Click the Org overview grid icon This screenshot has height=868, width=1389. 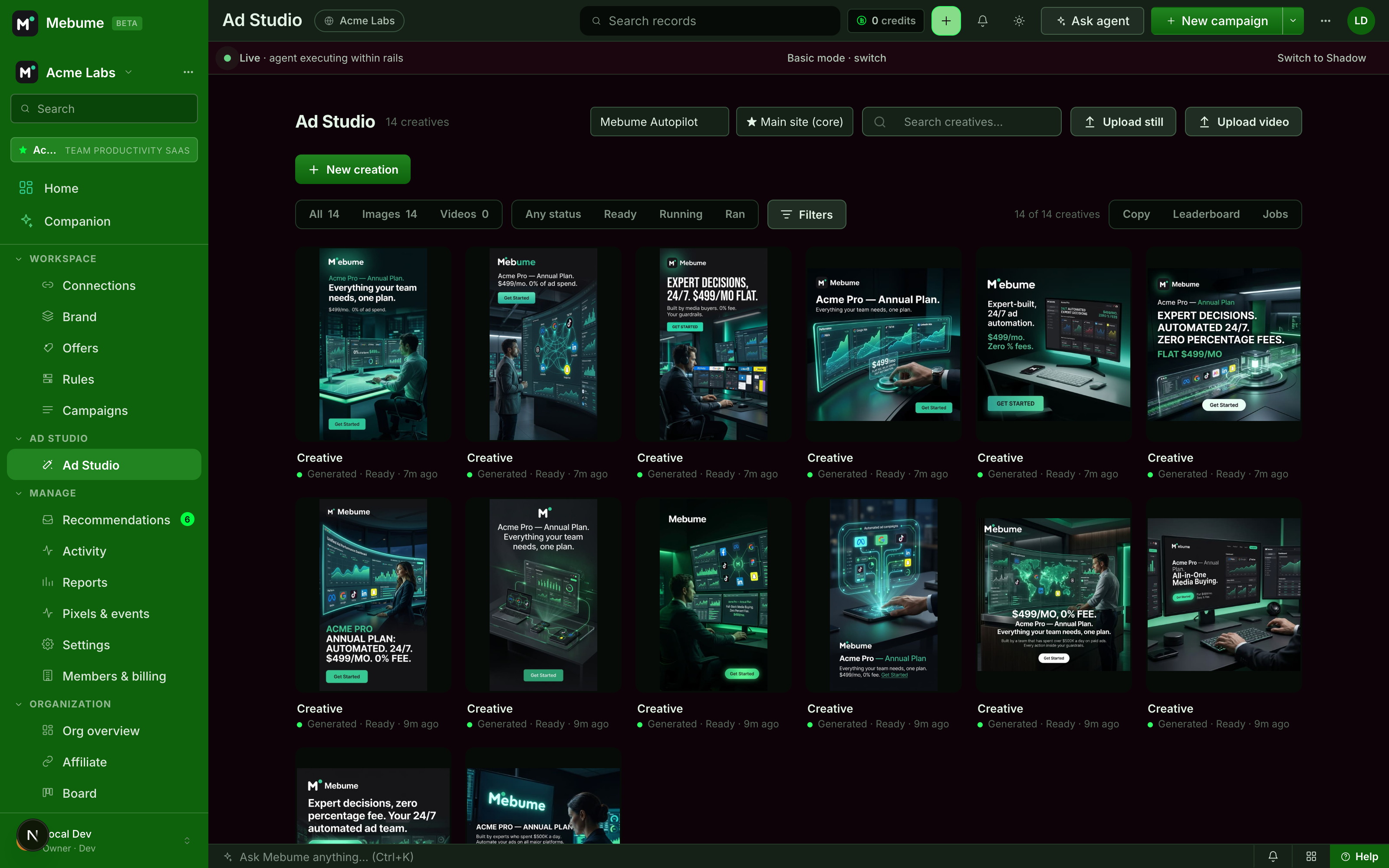tap(48, 730)
